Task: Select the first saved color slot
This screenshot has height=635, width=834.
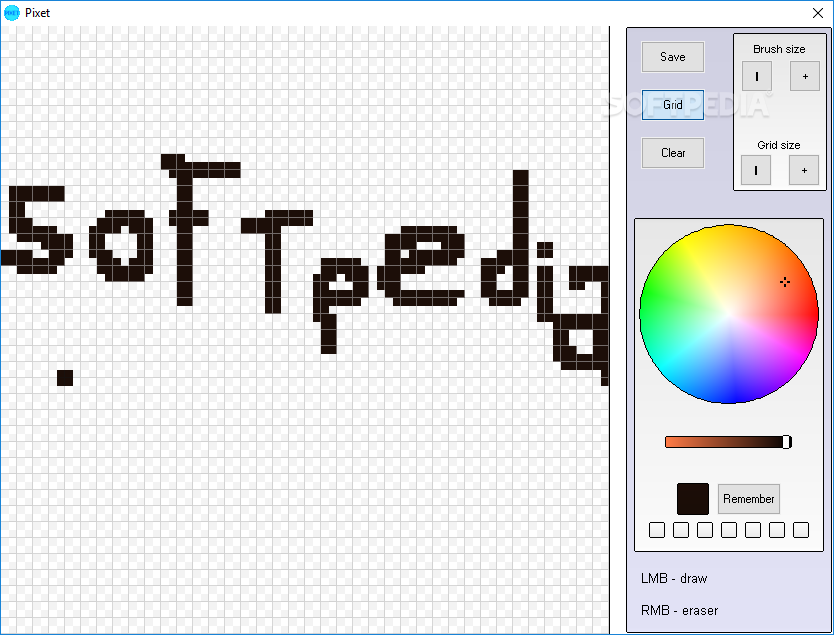Action: (657, 530)
